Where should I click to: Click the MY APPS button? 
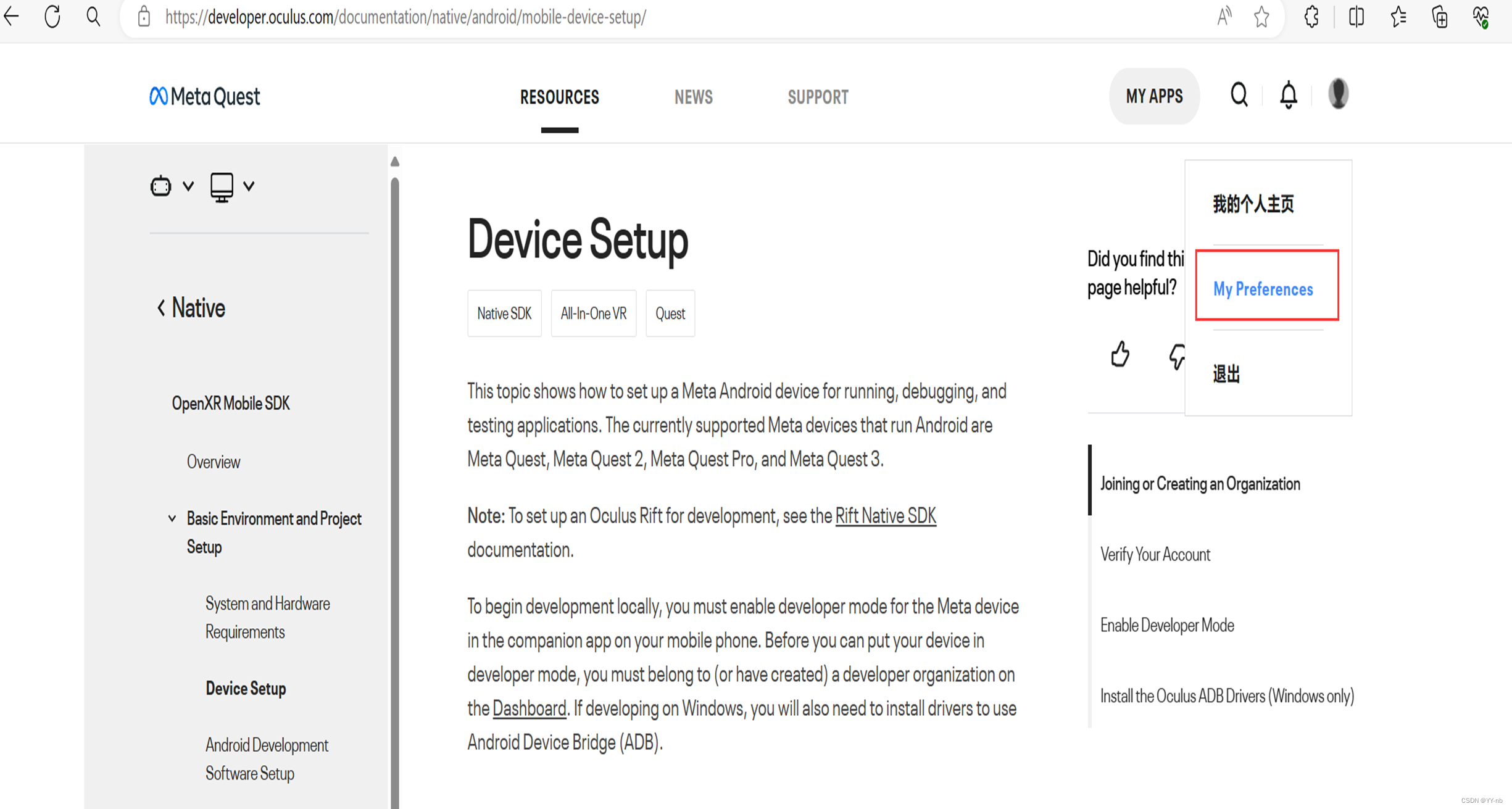tap(1153, 96)
